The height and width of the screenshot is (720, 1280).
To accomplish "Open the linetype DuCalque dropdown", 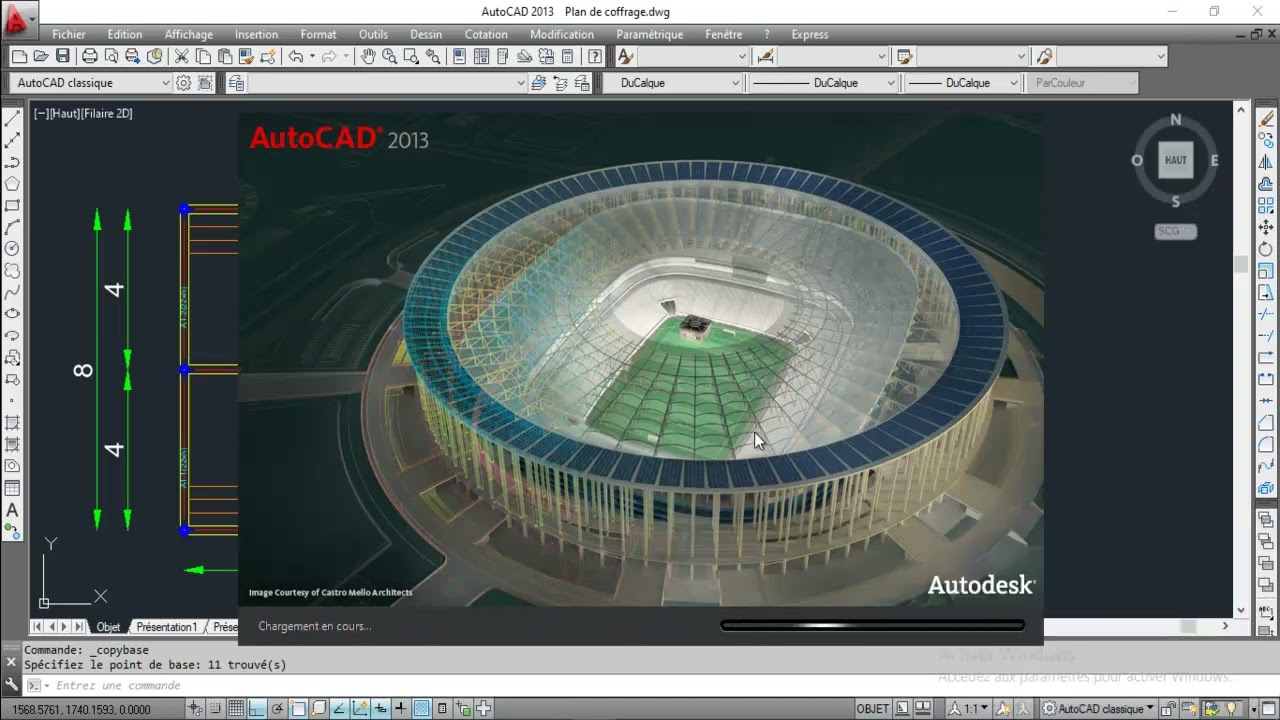I will [823, 83].
